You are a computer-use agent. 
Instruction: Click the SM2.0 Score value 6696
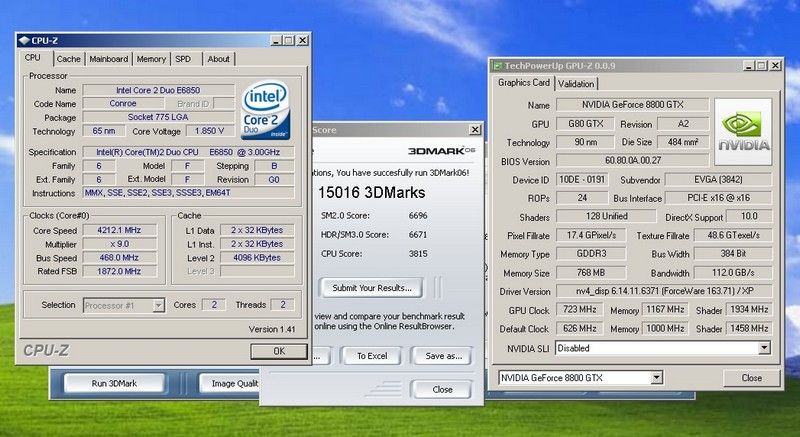[x=418, y=216]
